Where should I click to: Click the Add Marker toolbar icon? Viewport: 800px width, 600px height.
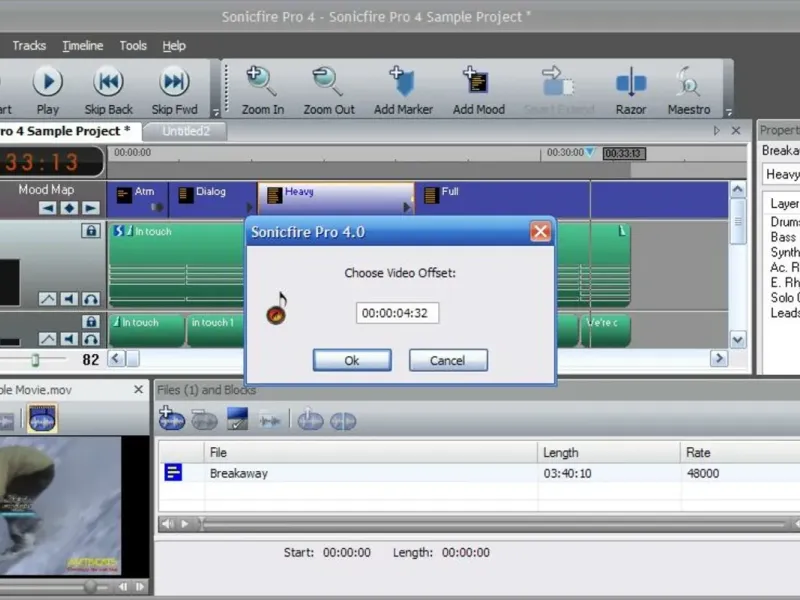[x=403, y=82]
